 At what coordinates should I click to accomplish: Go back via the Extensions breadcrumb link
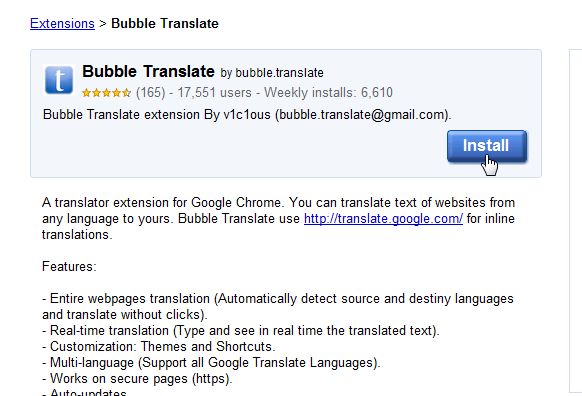tap(62, 23)
